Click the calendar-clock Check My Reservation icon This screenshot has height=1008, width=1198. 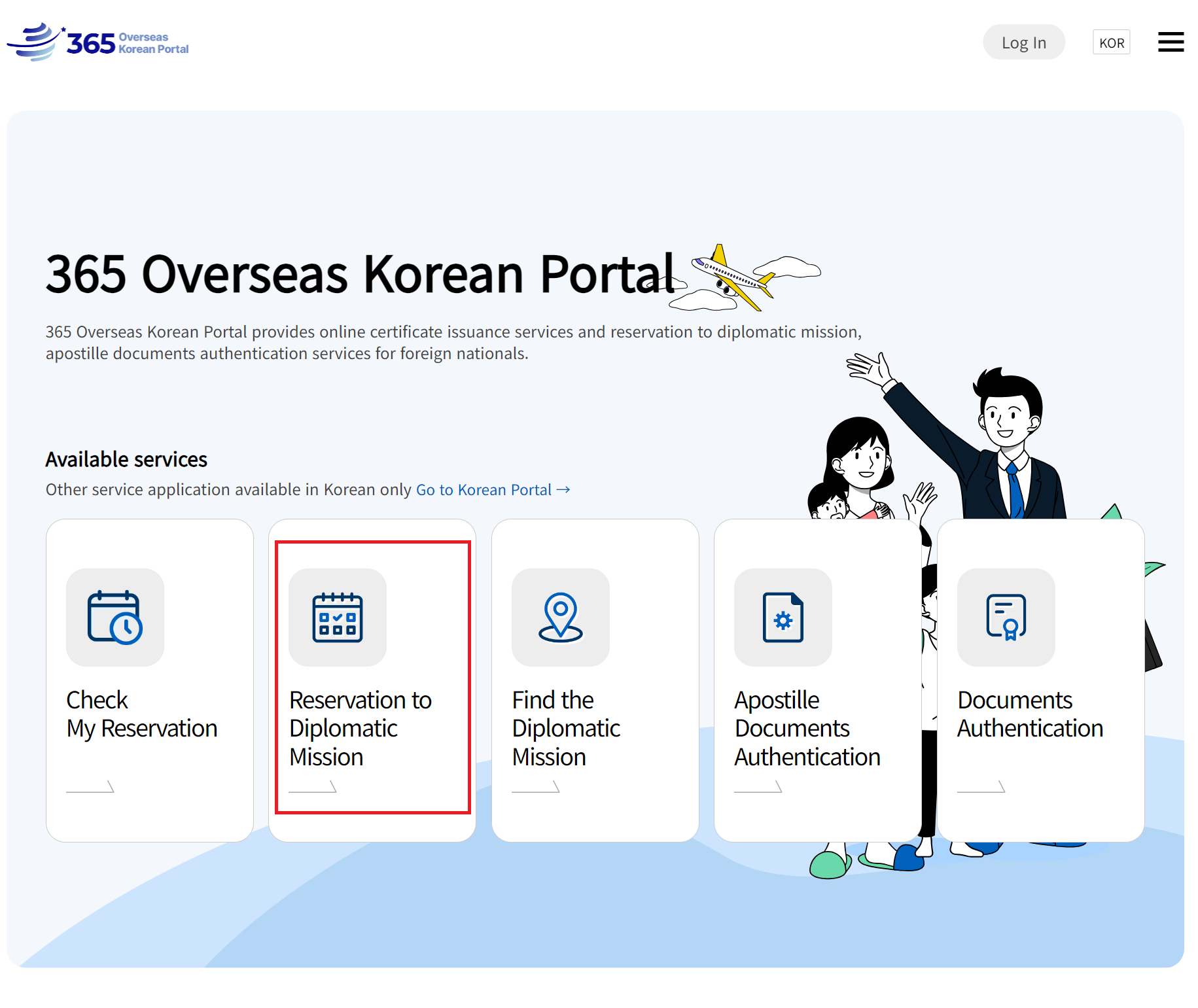115,617
